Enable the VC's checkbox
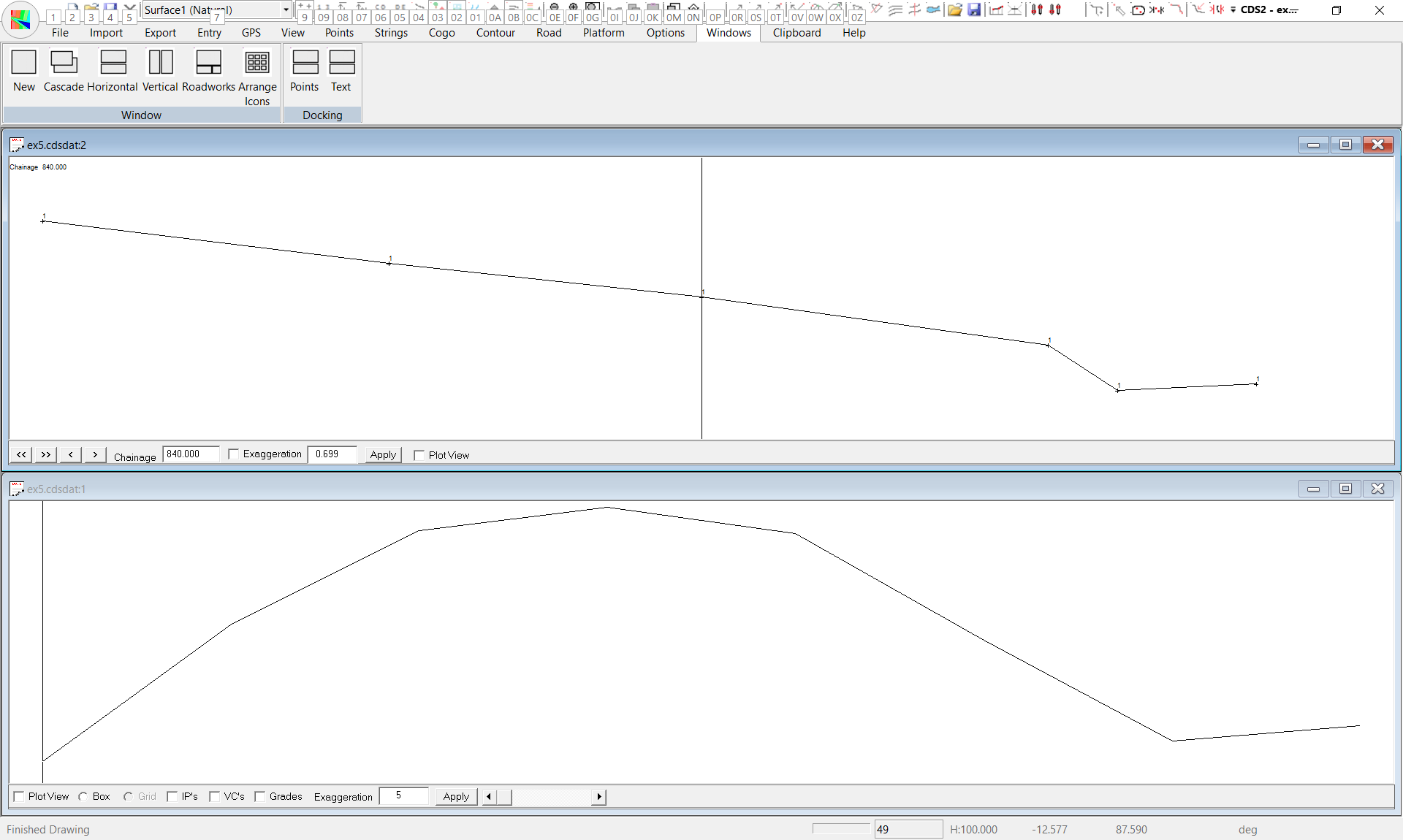Viewport: 1403px width, 840px height. point(215,797)
